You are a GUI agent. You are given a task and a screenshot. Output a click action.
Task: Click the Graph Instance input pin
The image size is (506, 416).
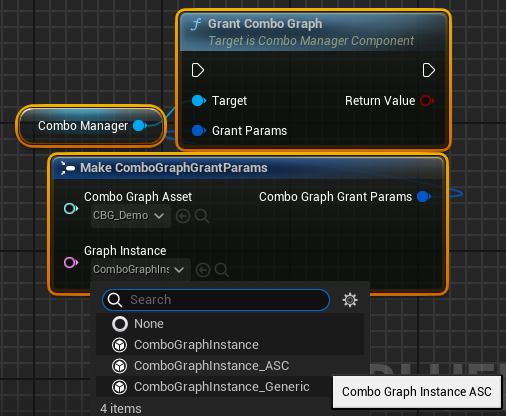(71, 263)
